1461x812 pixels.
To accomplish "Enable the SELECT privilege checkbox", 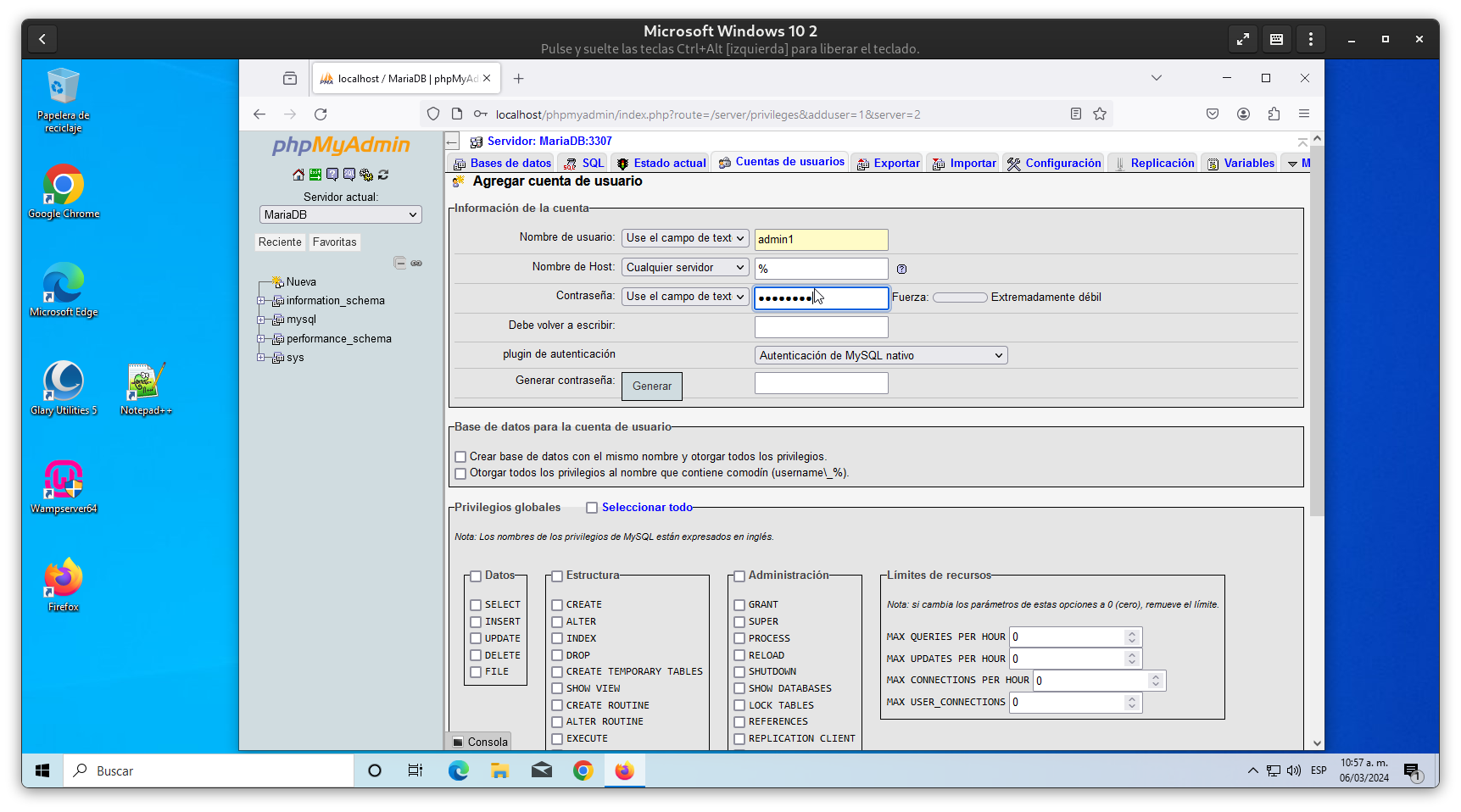I will [x=476, y=605].
